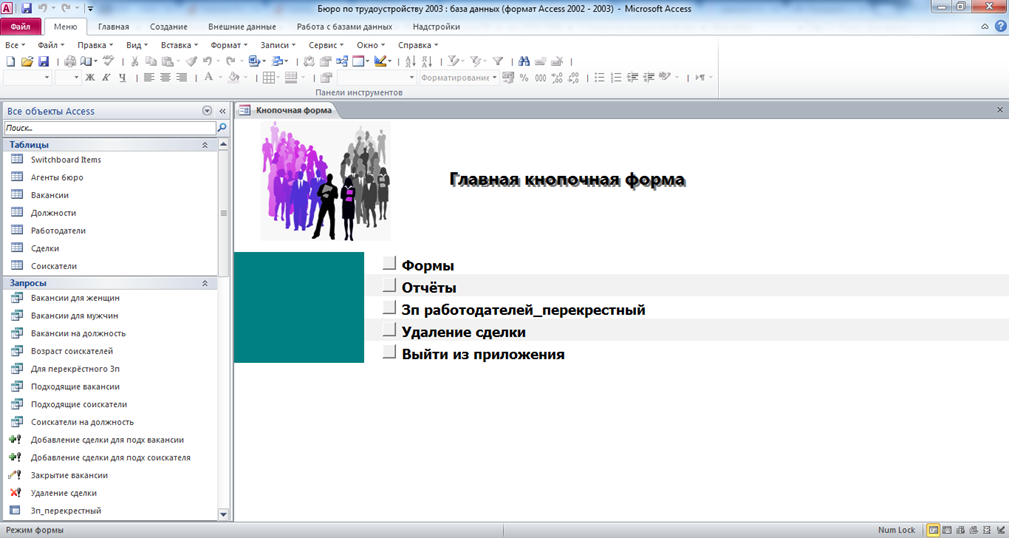
Task: Click the new blank document icon
Action: click(x=10, y=61)
